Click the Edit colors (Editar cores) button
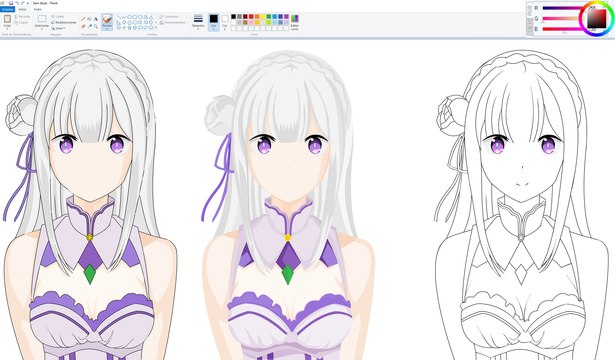Viewport: 615px width, 360px height. point(295,22)
